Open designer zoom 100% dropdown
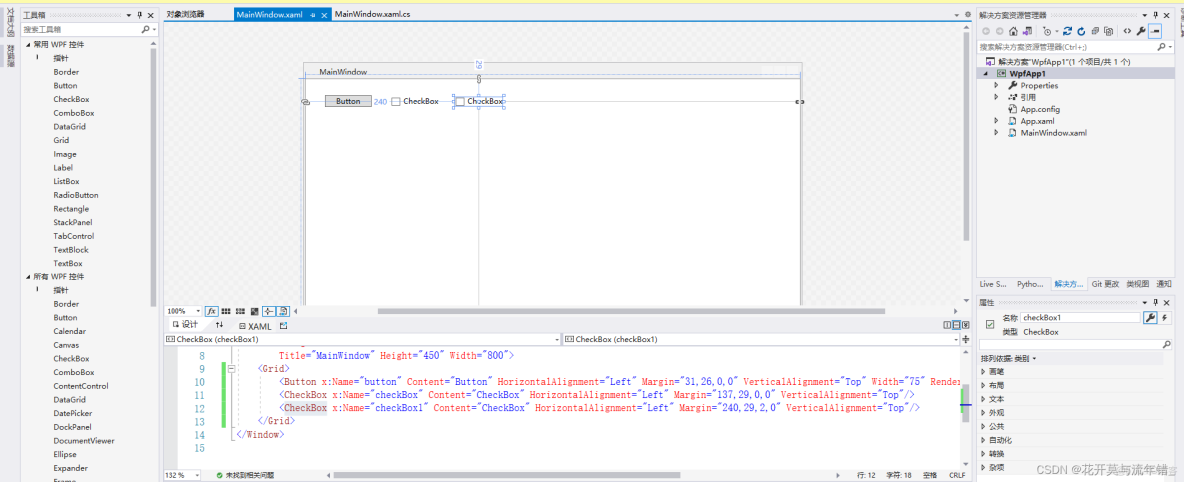The height and width of the screenshot is (482, 1184). tap(199, 311)
